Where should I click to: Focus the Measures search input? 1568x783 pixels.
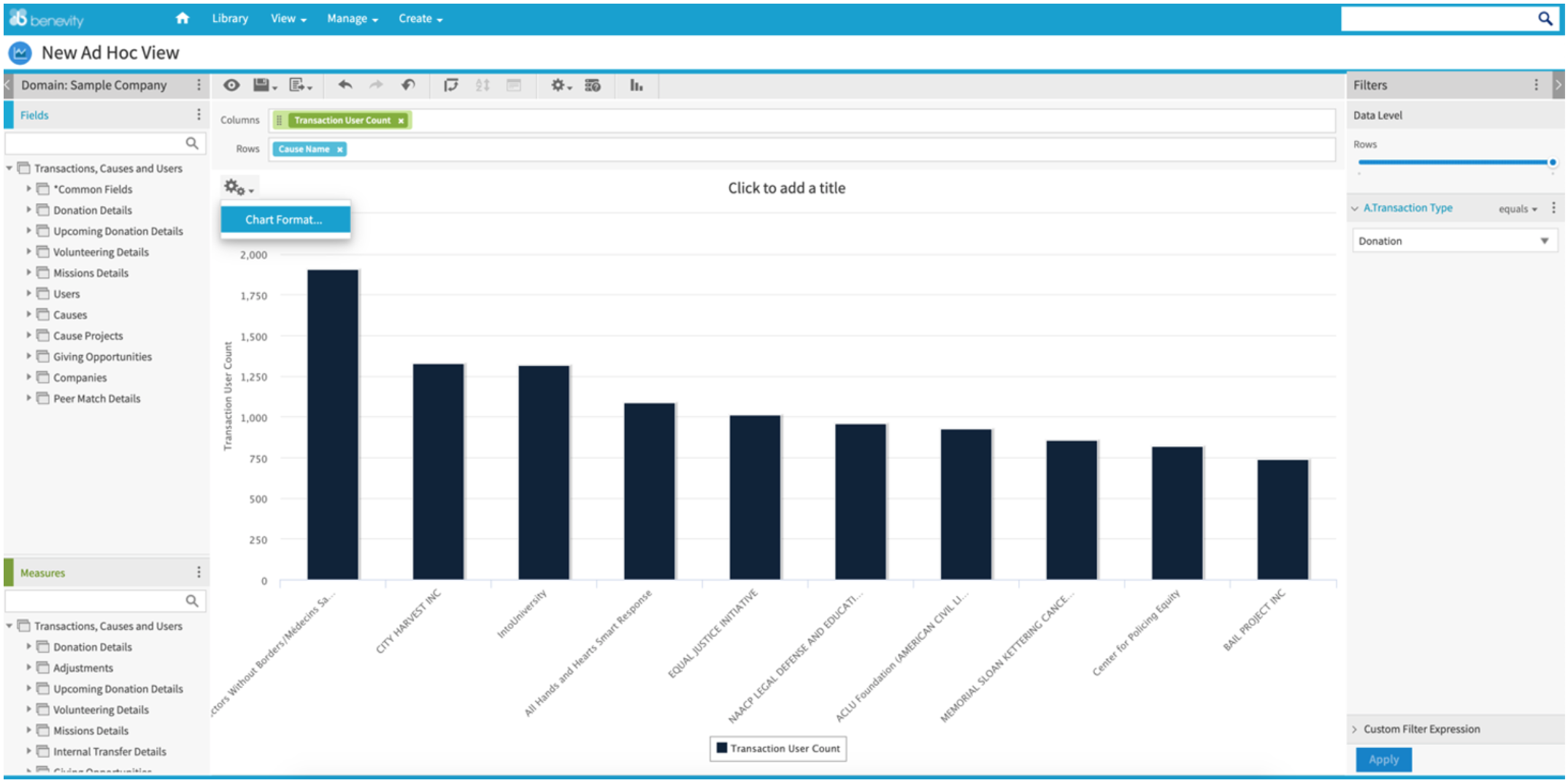[96, 600]
